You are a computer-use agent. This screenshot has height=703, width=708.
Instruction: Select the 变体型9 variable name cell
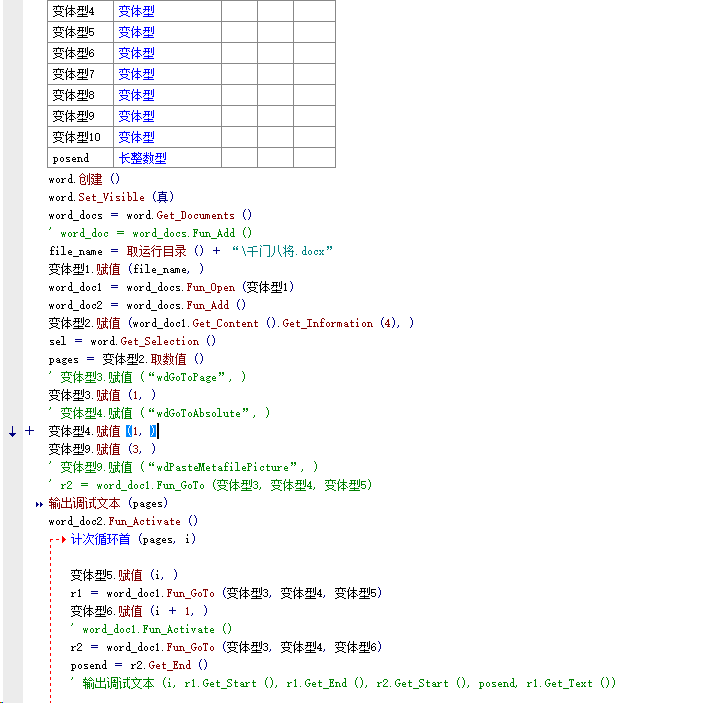pyautogui.click(x=80, y=116)
